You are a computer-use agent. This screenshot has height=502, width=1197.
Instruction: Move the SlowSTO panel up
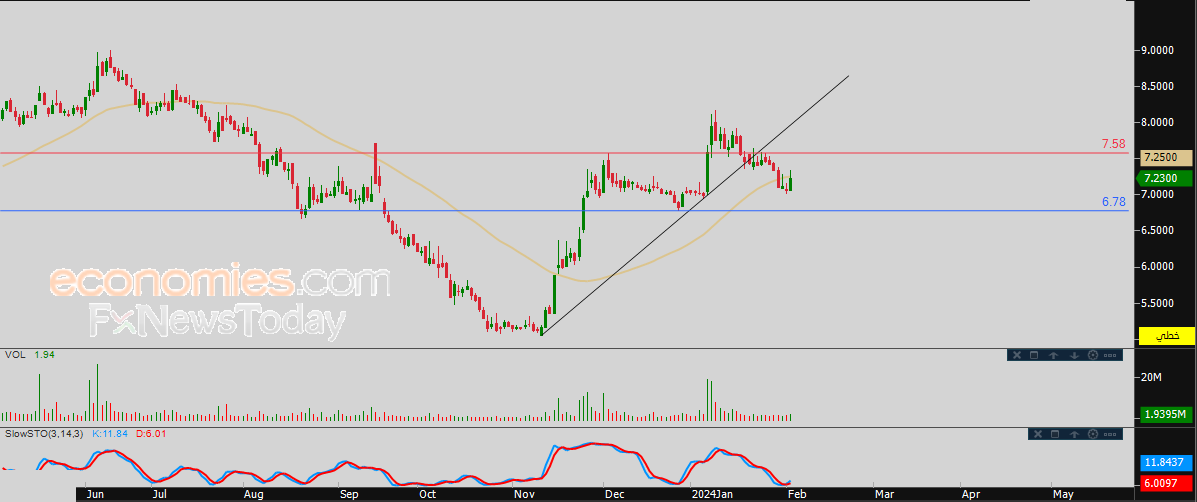tap(1074, 433)
